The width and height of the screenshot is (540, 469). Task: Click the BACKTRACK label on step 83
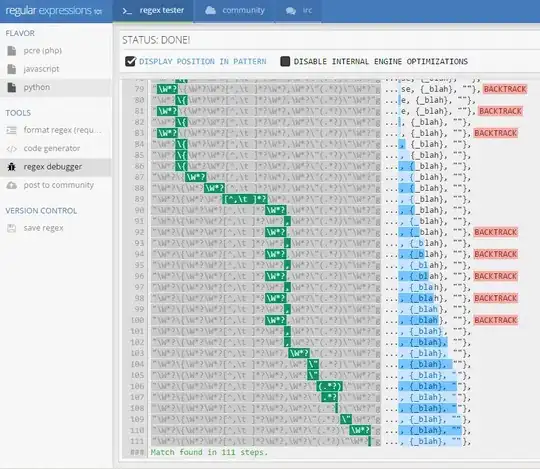click(496, 133)
